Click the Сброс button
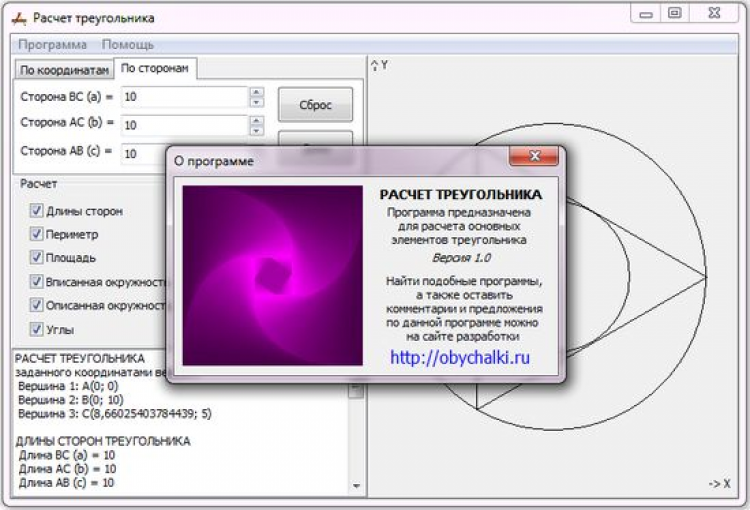The image size is (750, 510). (x=315, y=104)
